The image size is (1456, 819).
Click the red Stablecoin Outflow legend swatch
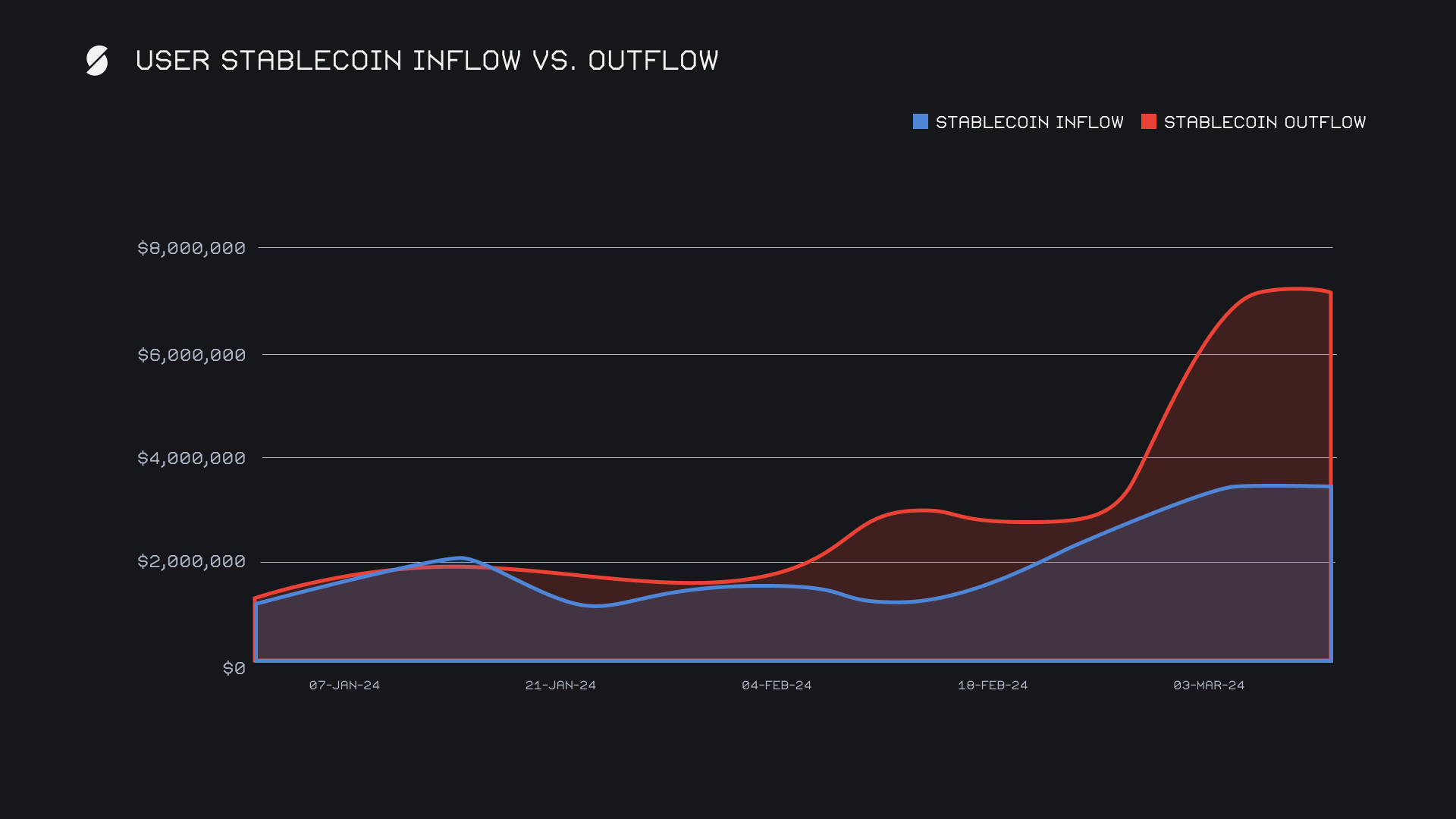click(x=1148, y=121)
